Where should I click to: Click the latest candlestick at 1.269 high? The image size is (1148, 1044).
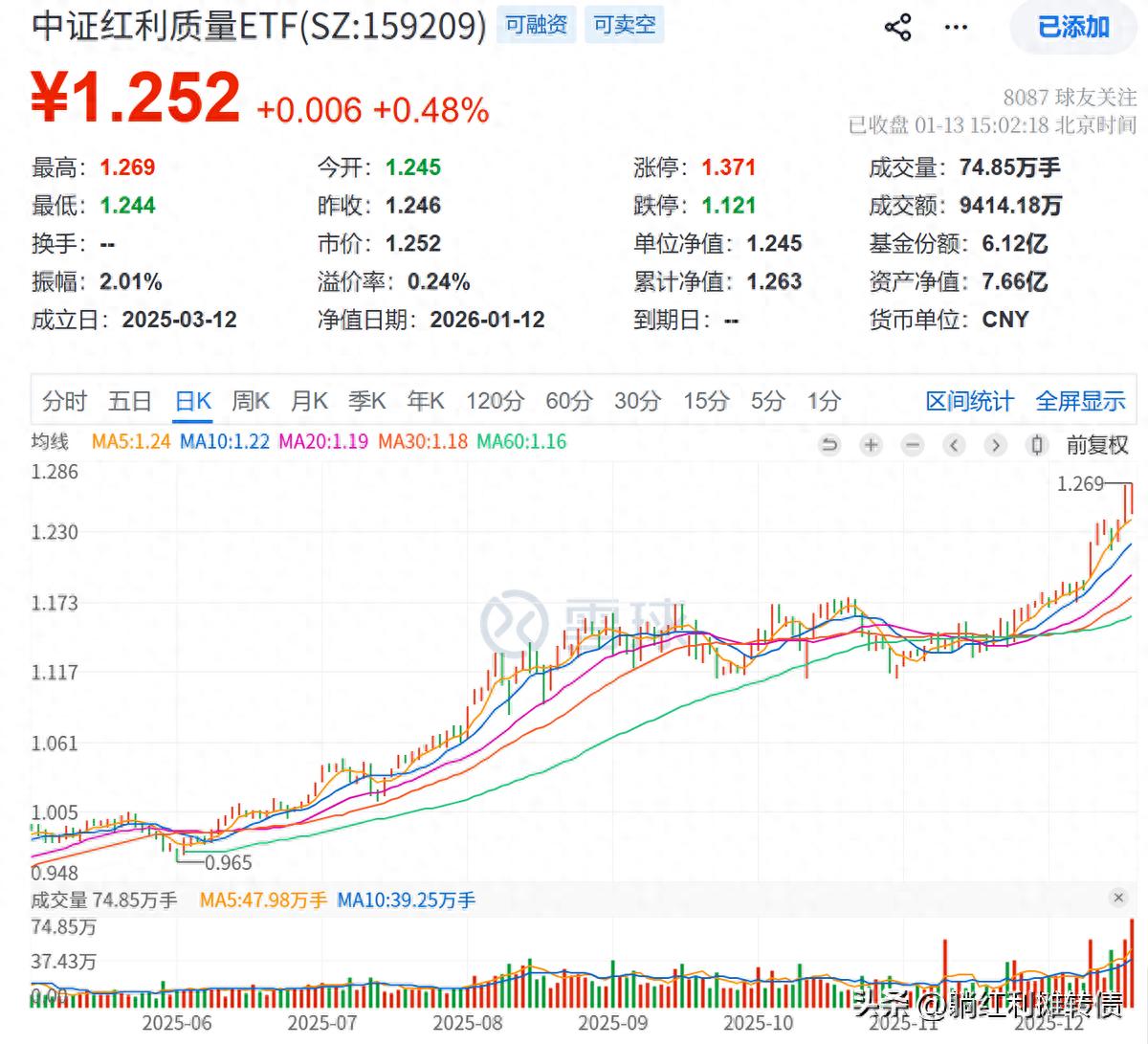[x=1130, y=500]
